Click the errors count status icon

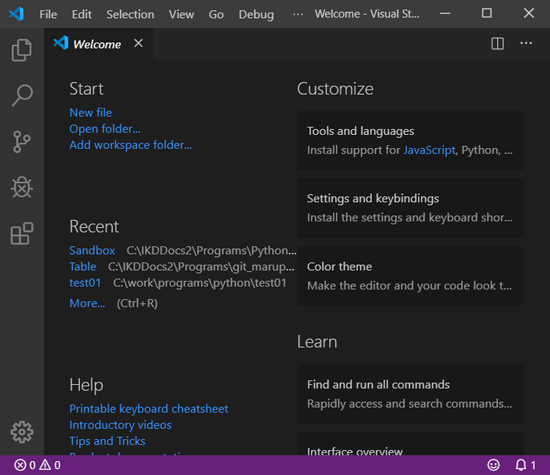(x=25, y=465)
